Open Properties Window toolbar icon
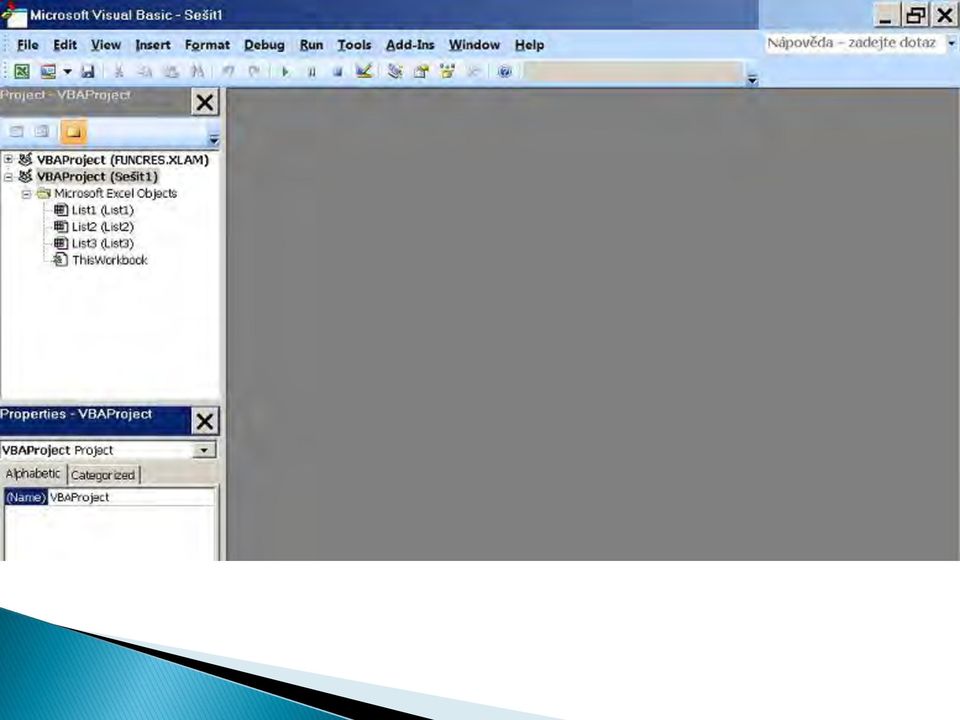 pyautogui.click(x=421, y=72)
